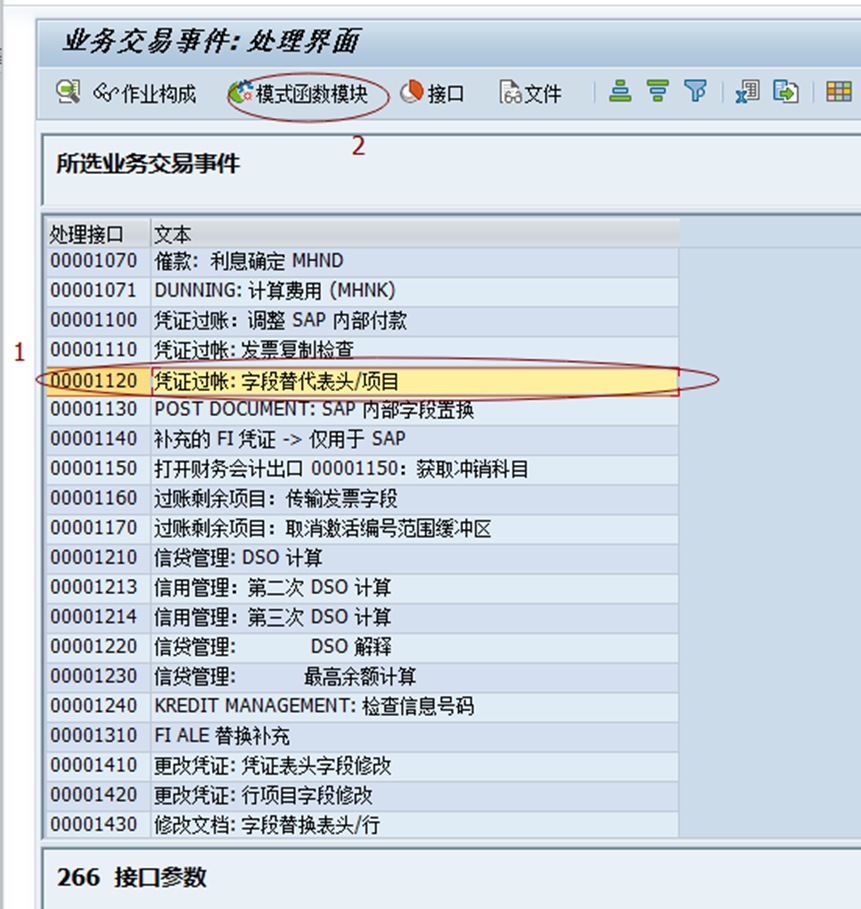This screenshot has width=861, height=909.
Task: Select row 00001240 KREDIT MANAGEMENT: 检查信息号码
Action: (362, 706)
